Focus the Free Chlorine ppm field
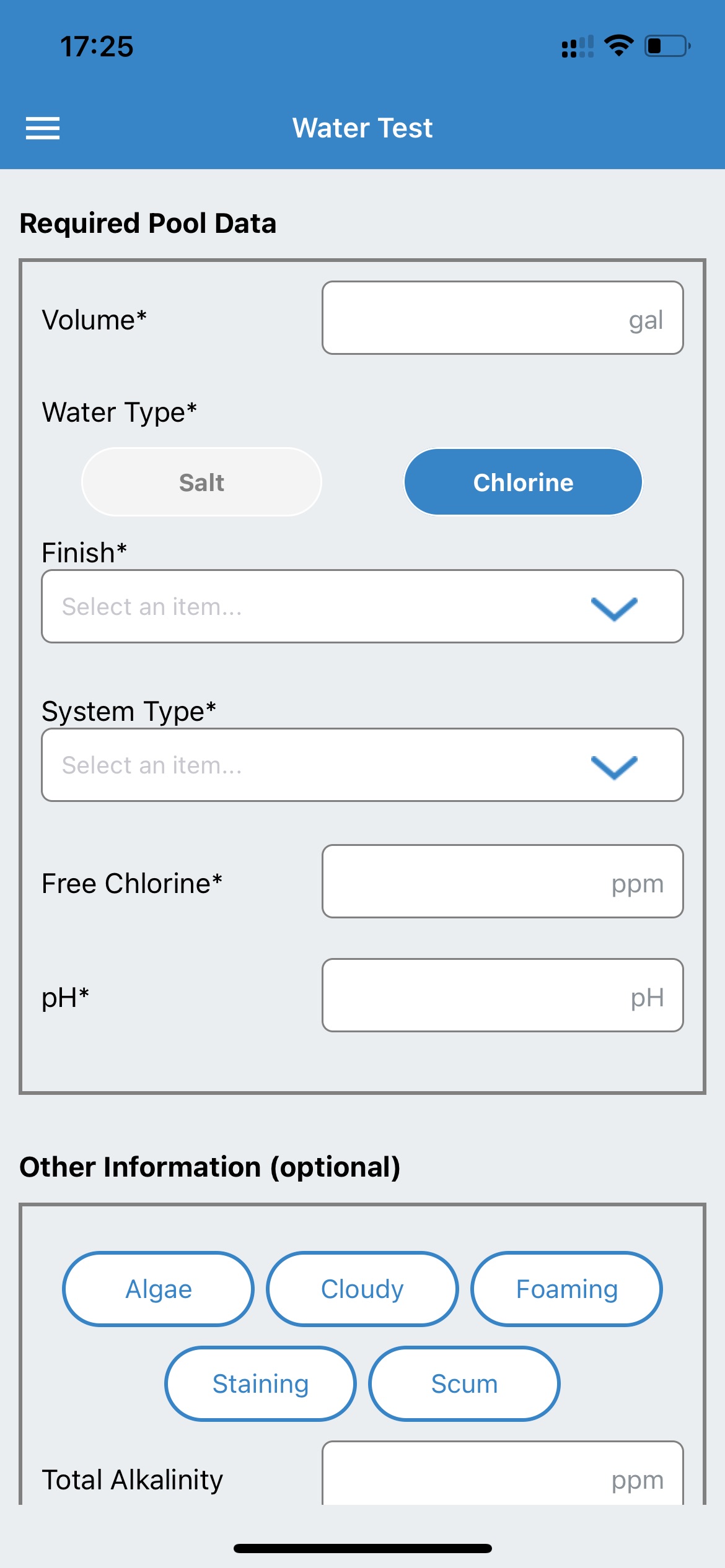Screen dimensions: 725x1568 [x=503, y=881]
